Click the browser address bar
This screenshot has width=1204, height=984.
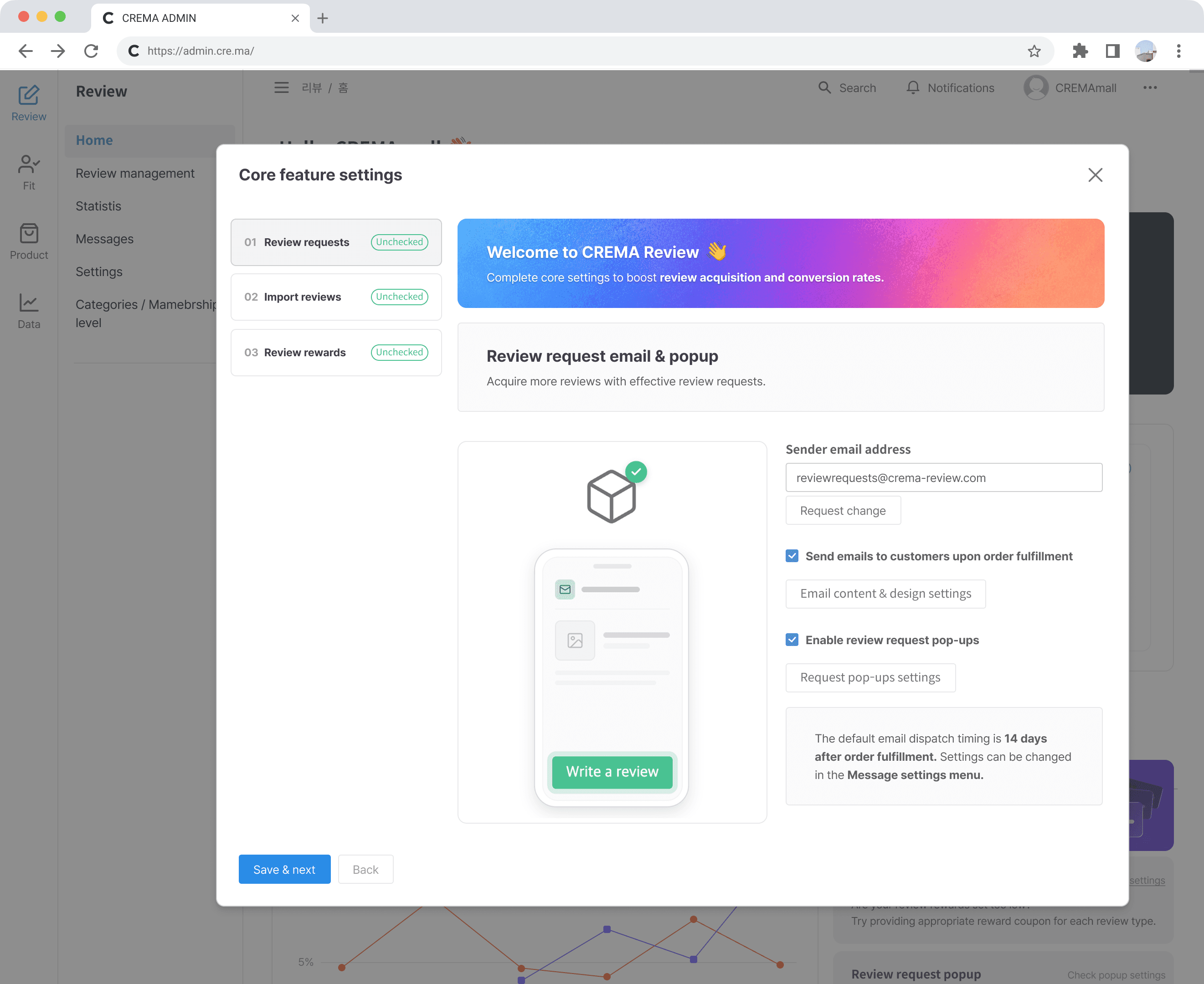584,51
